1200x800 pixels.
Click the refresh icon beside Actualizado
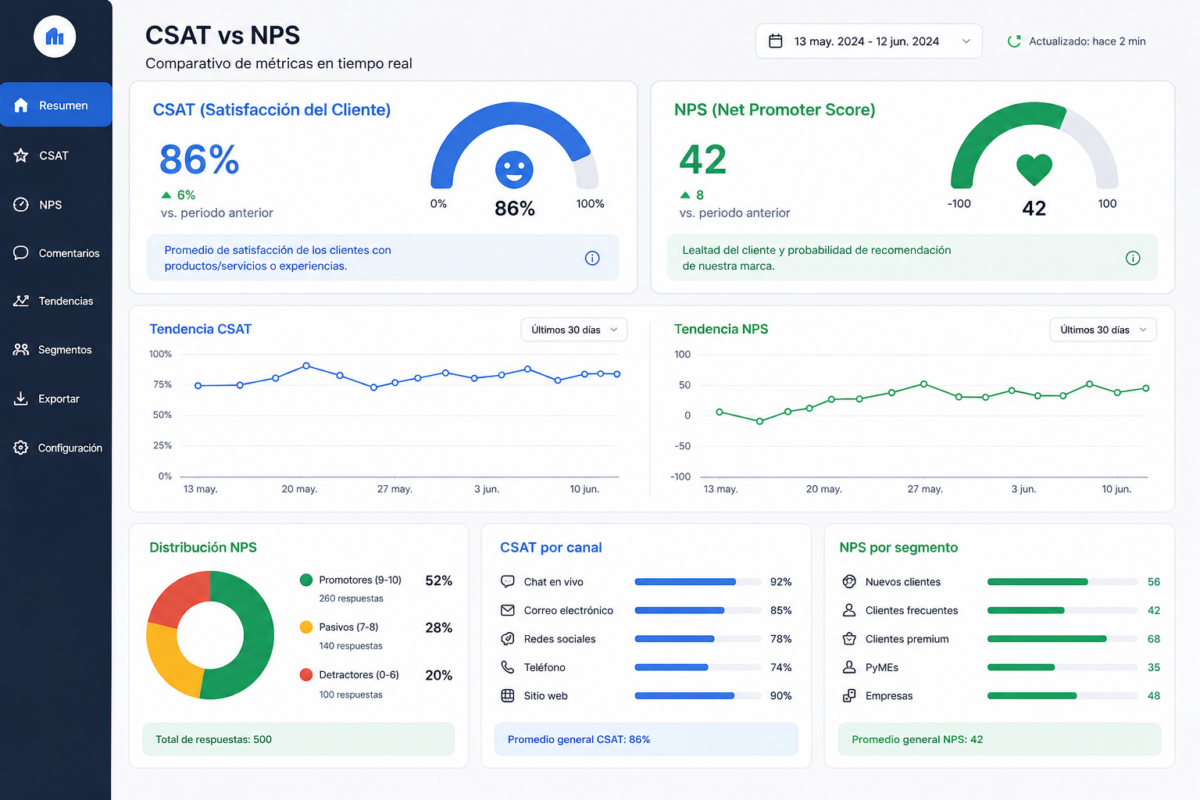(1014, 41)
